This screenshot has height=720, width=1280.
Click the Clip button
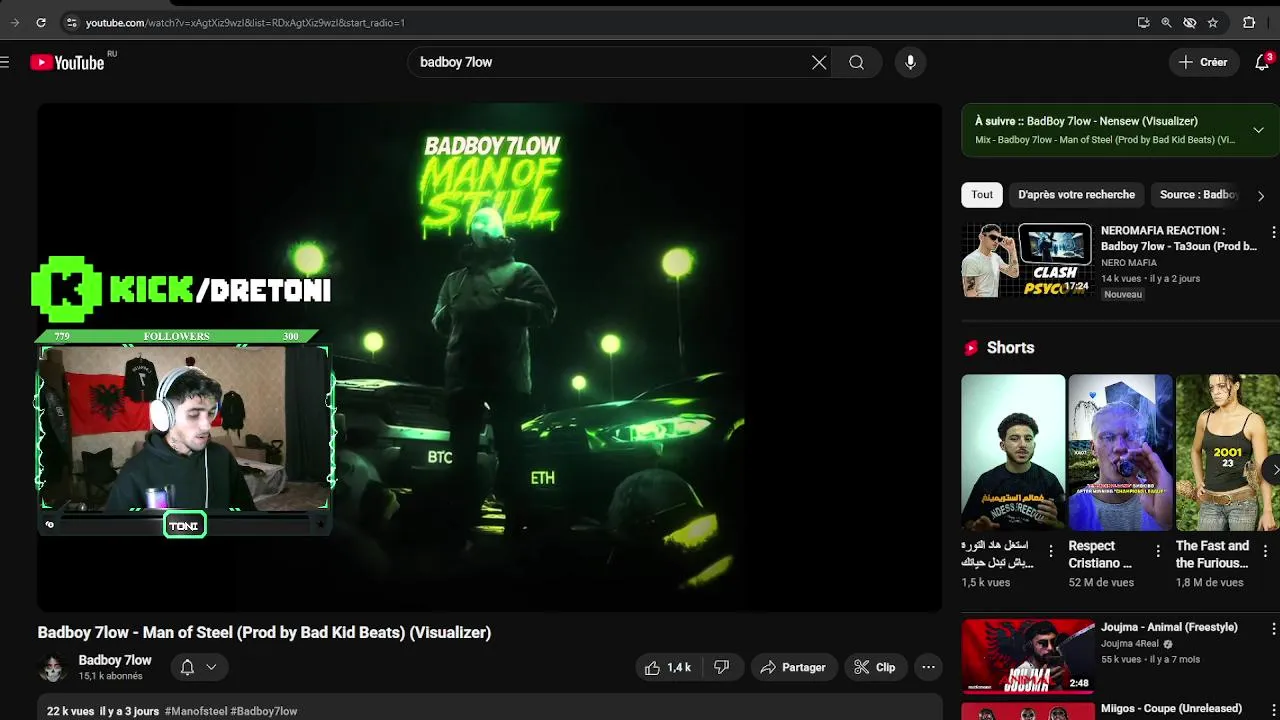coord(875,667)
